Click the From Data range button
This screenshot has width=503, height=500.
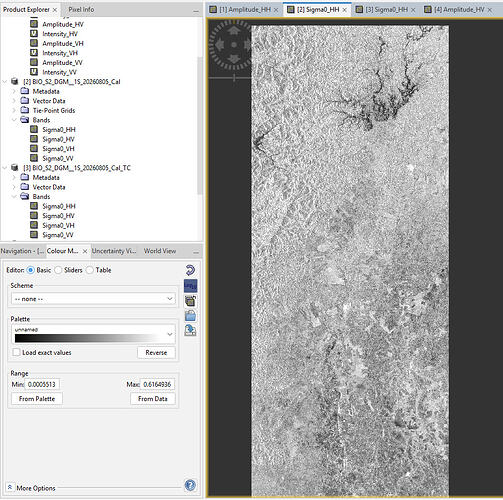[x=153, y=399]
